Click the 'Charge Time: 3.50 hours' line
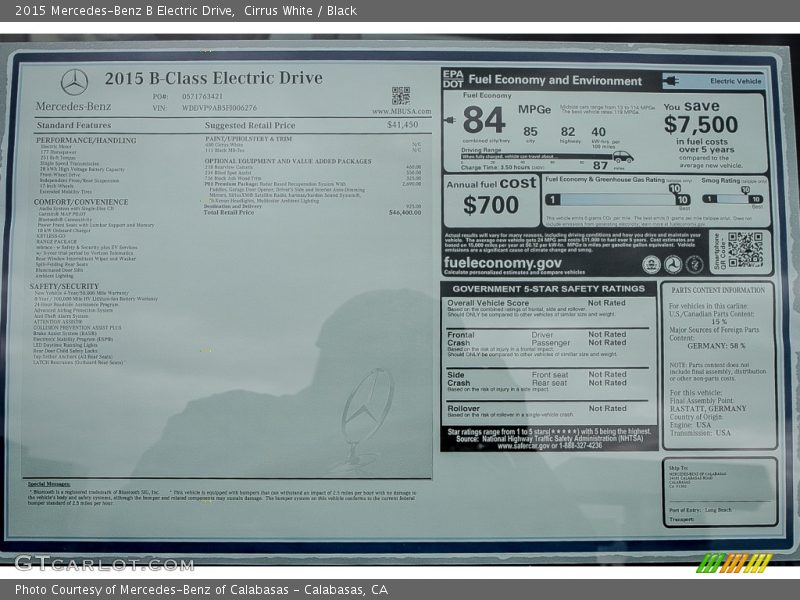Viewport: 800px width, 600px height. tap(503, 167)
